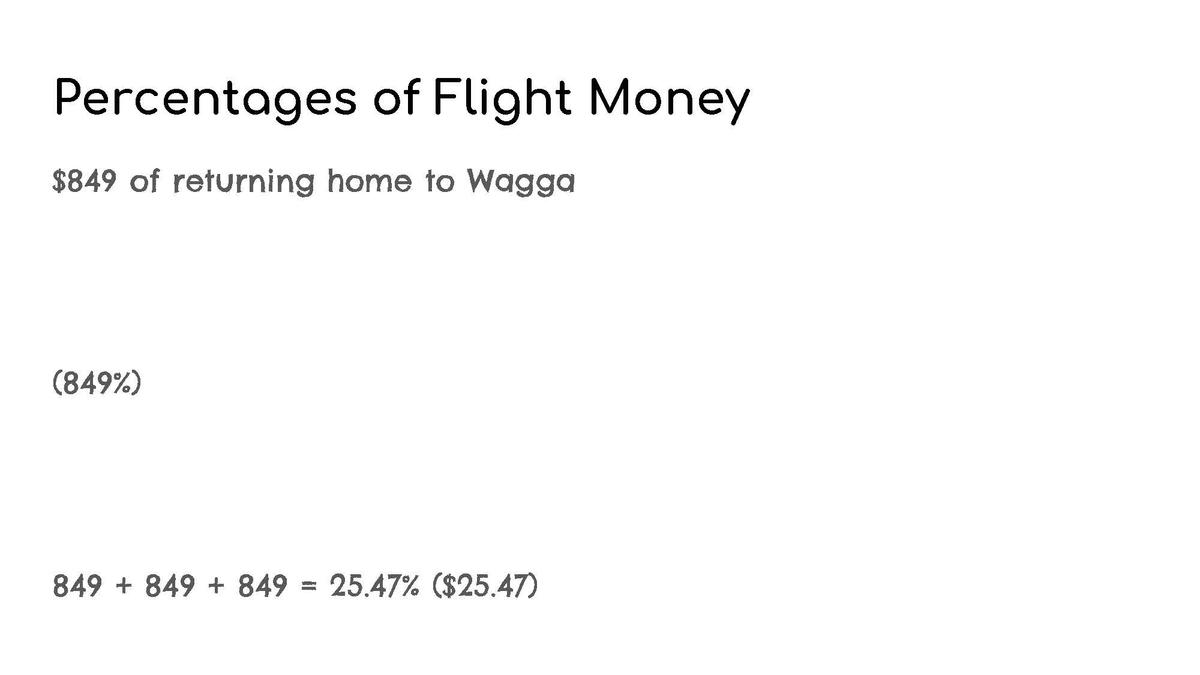Click the 25.47% result value
The image size is (1200, 675).
375,585
